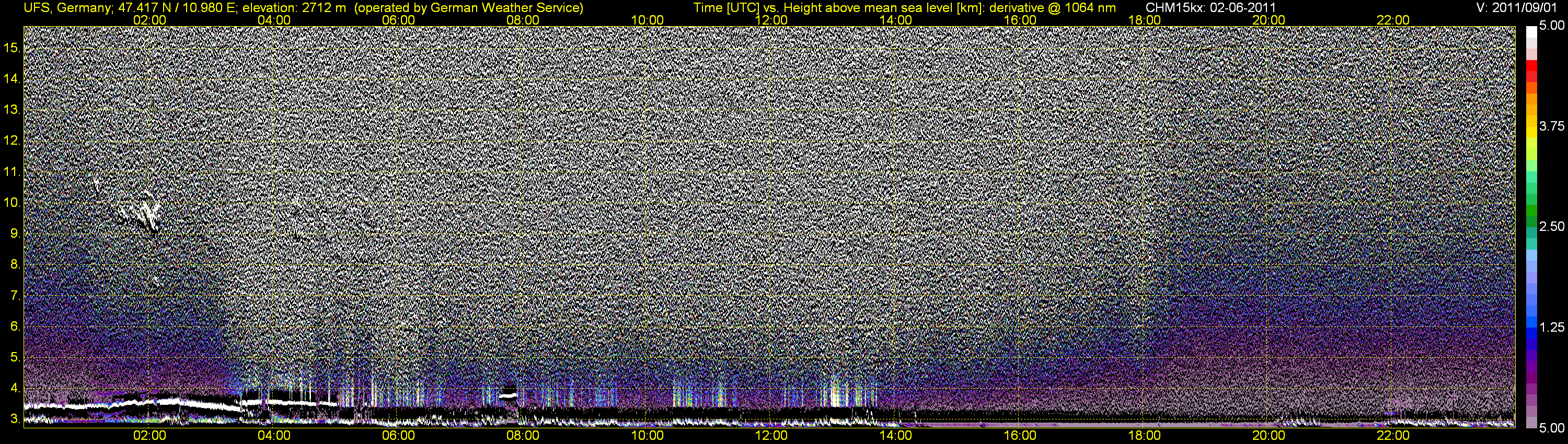Click the 8 km height axis label
Image resolution: width=1568 pixels, height=444 pixels.
[16, 265]
